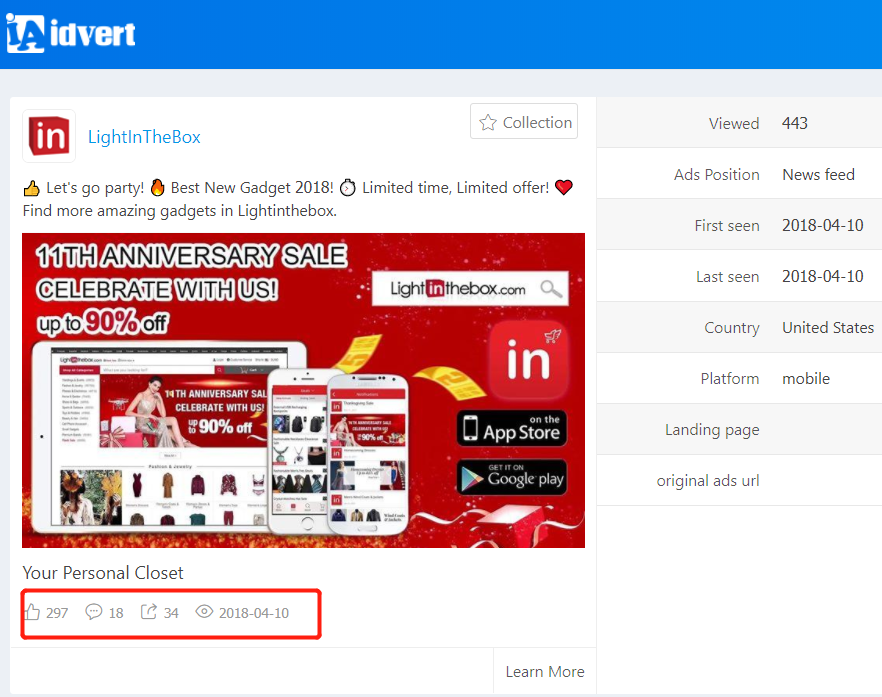Click the Viewed label

pyautogui.click(x=734, y=123)
